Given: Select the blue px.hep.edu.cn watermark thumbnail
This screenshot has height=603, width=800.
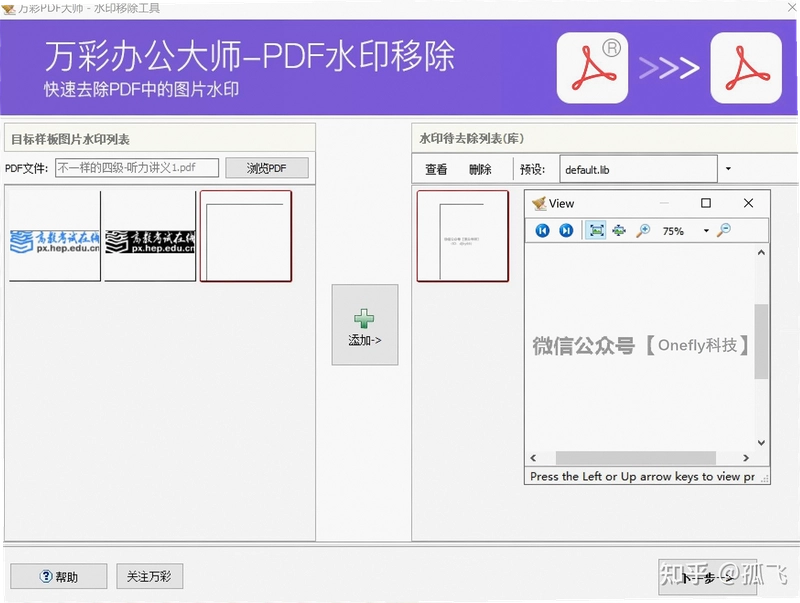Looking at the screenshot, I should pyautogui.click(x=55, y=236).
